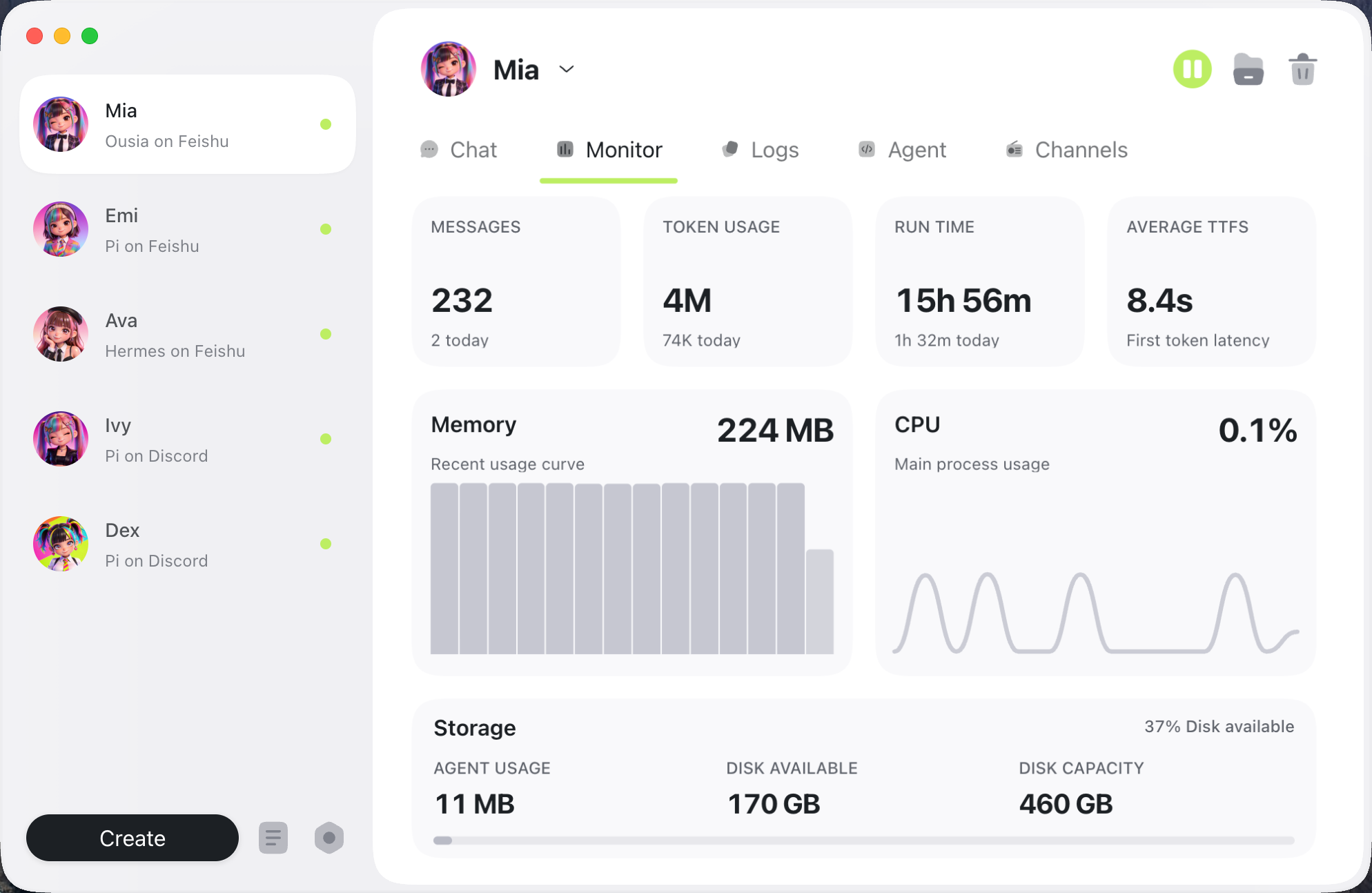1372x893 pixels.
Task: Expand the dropdown chevron beside Mia
Action: pyautogui.click(x=567, y=69)
